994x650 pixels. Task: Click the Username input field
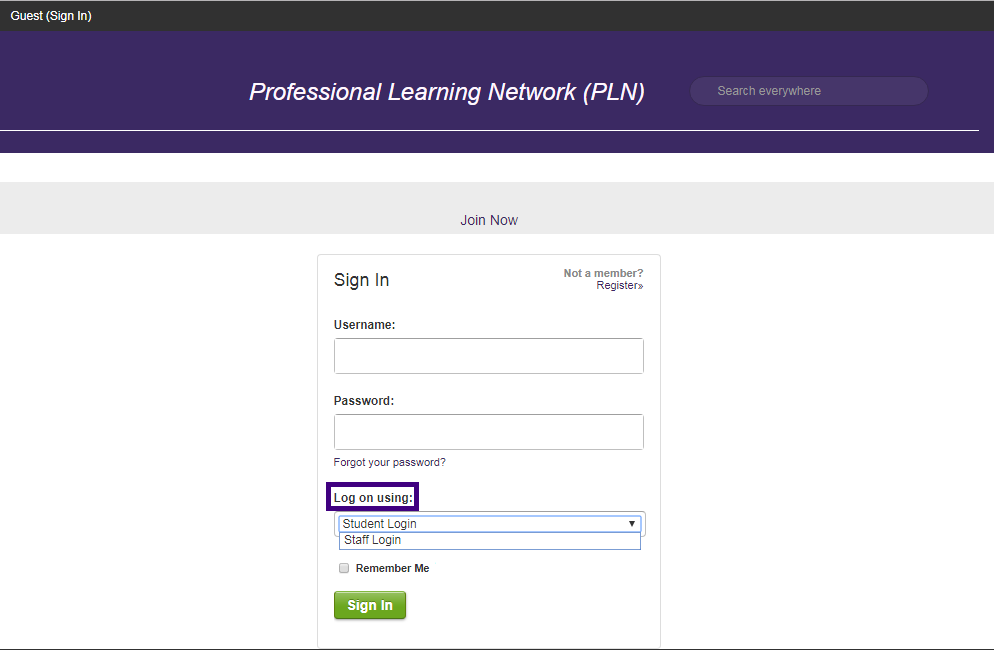[489, 356]
